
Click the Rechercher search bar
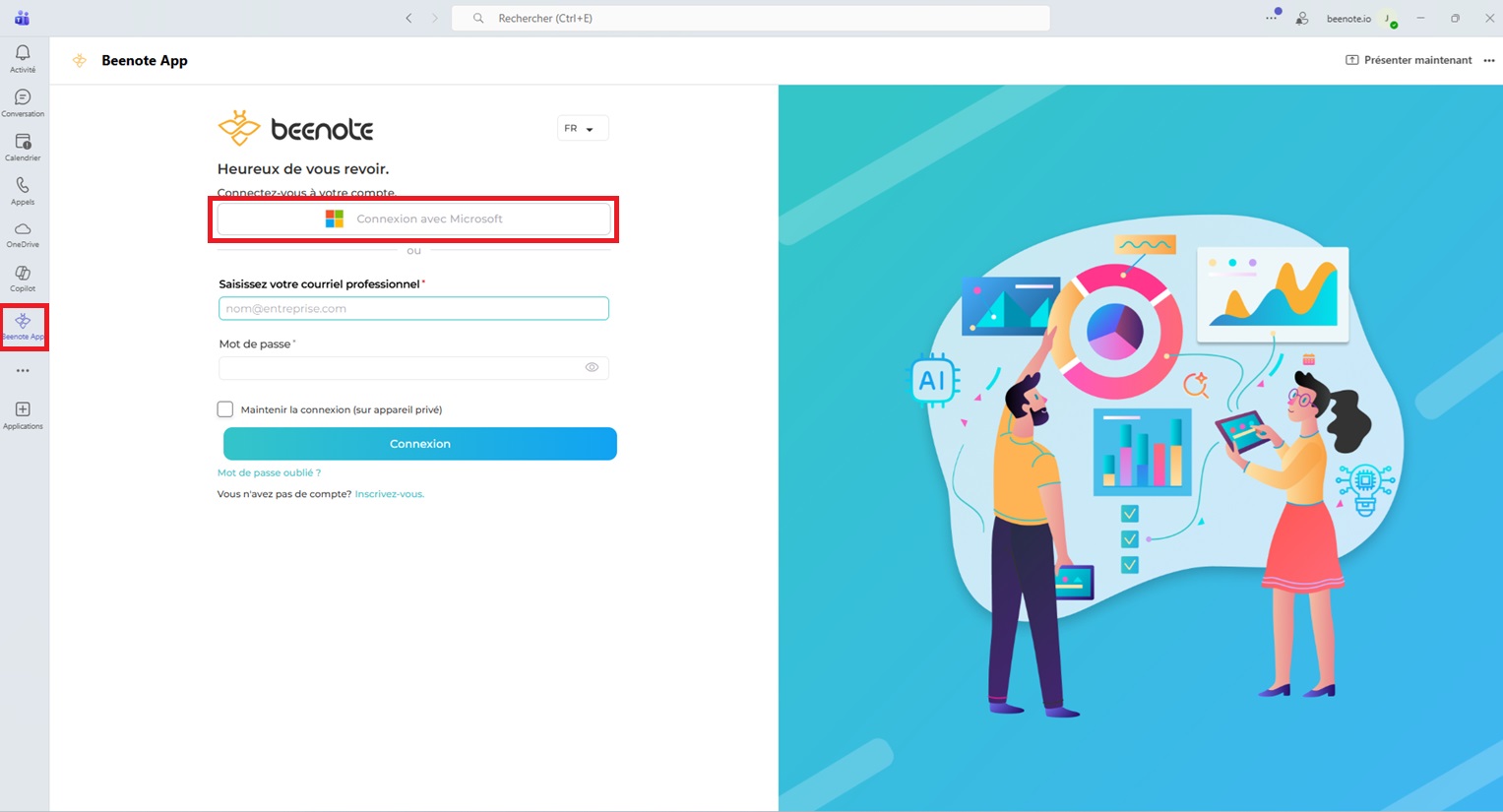750,18
